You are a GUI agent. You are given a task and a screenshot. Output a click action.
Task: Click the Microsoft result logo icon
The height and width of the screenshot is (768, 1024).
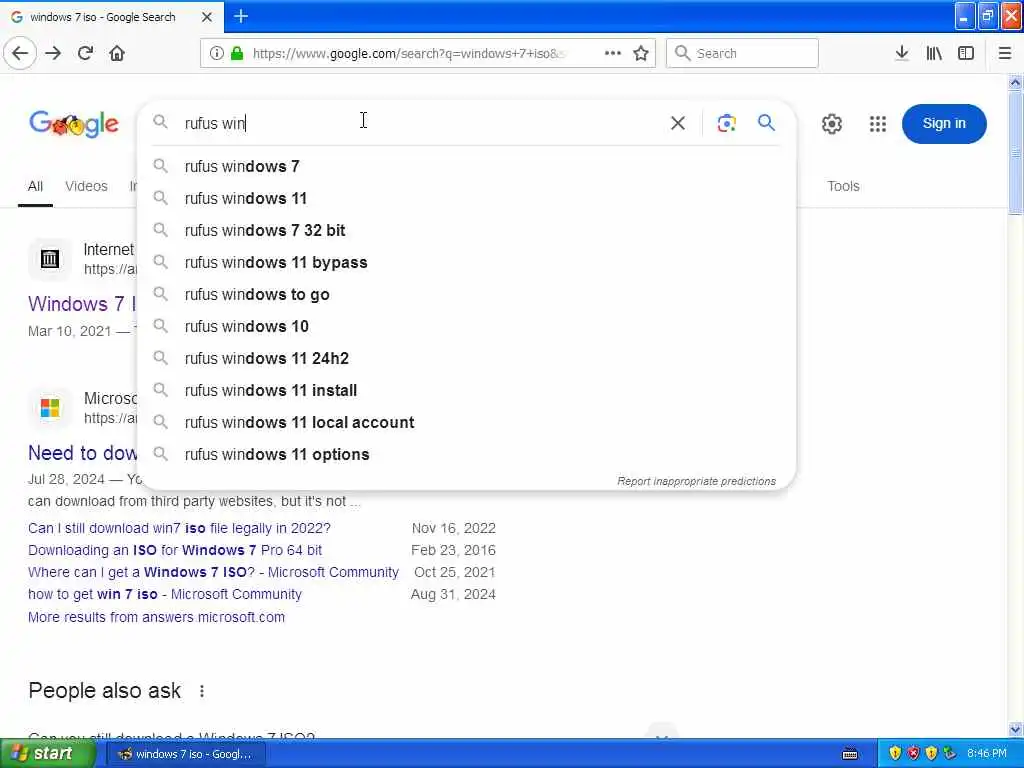[50, 408]
